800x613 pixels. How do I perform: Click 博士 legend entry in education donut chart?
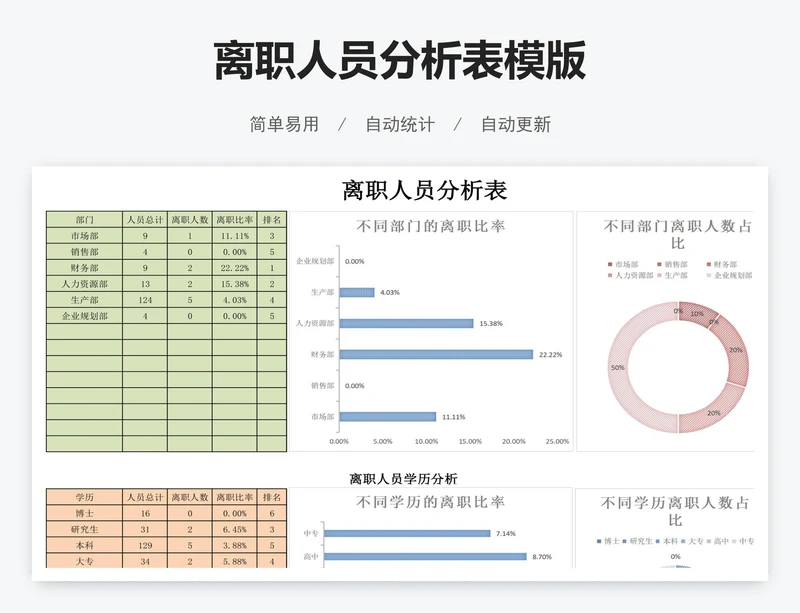pos(608,541)
